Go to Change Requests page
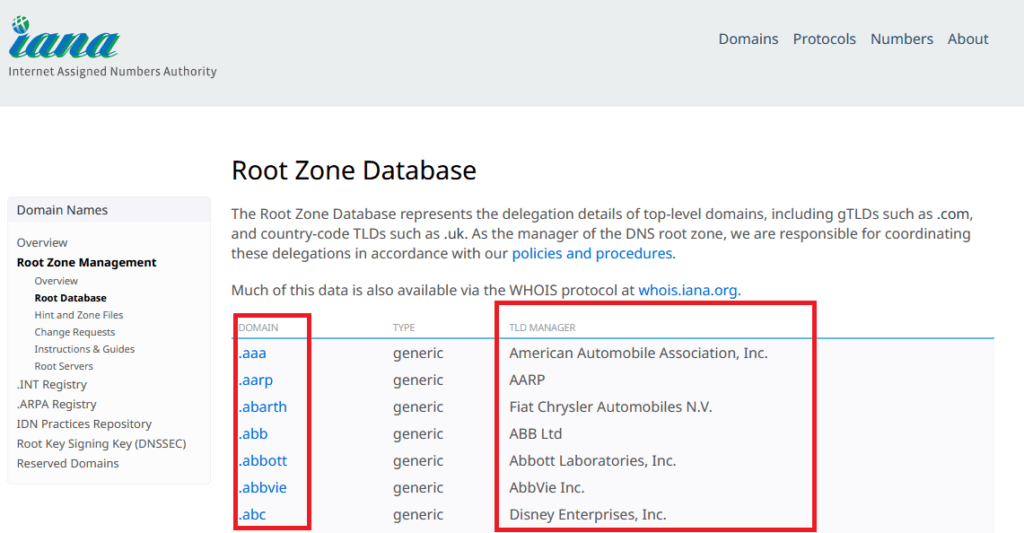 tap(74, 332)
